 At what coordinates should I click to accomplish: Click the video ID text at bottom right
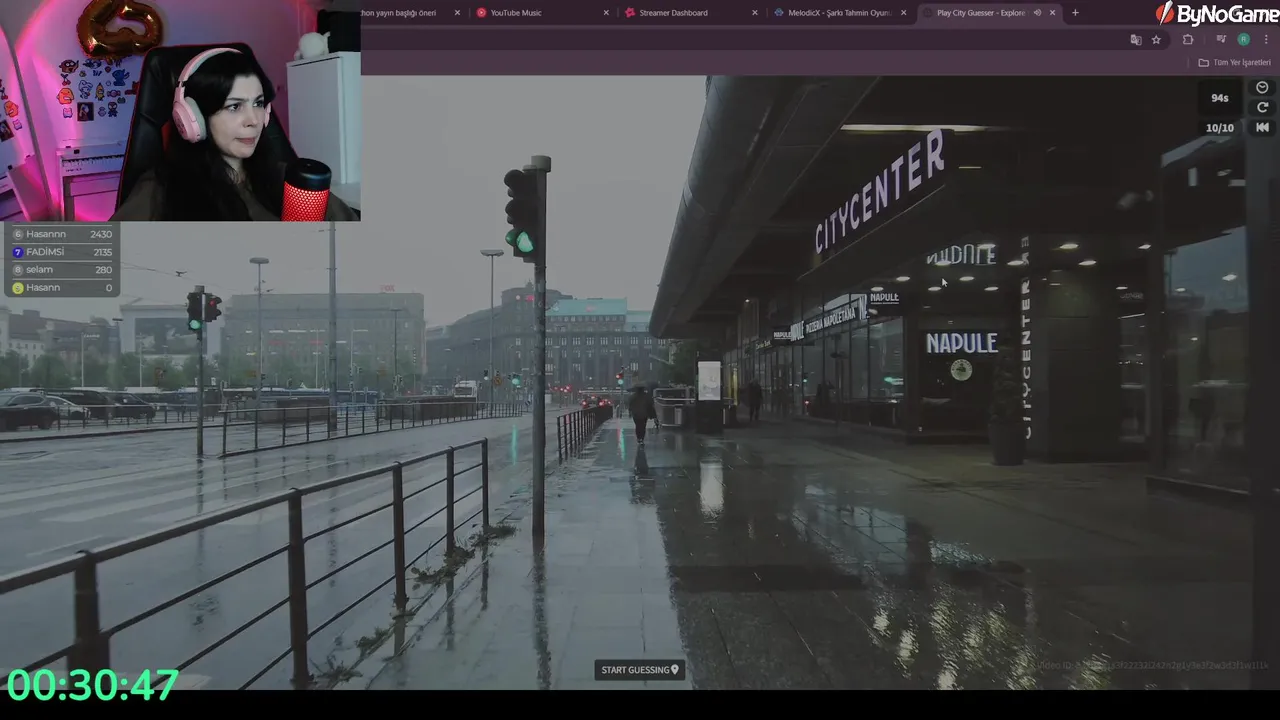click(x=1153, y=665)
